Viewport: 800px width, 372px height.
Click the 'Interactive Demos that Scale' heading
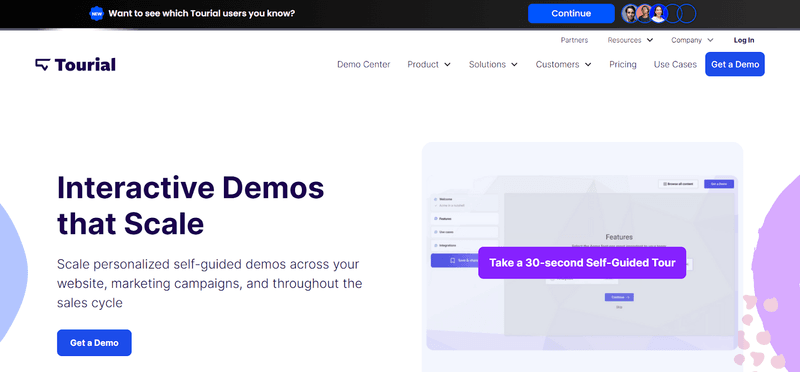coord(190,205)
